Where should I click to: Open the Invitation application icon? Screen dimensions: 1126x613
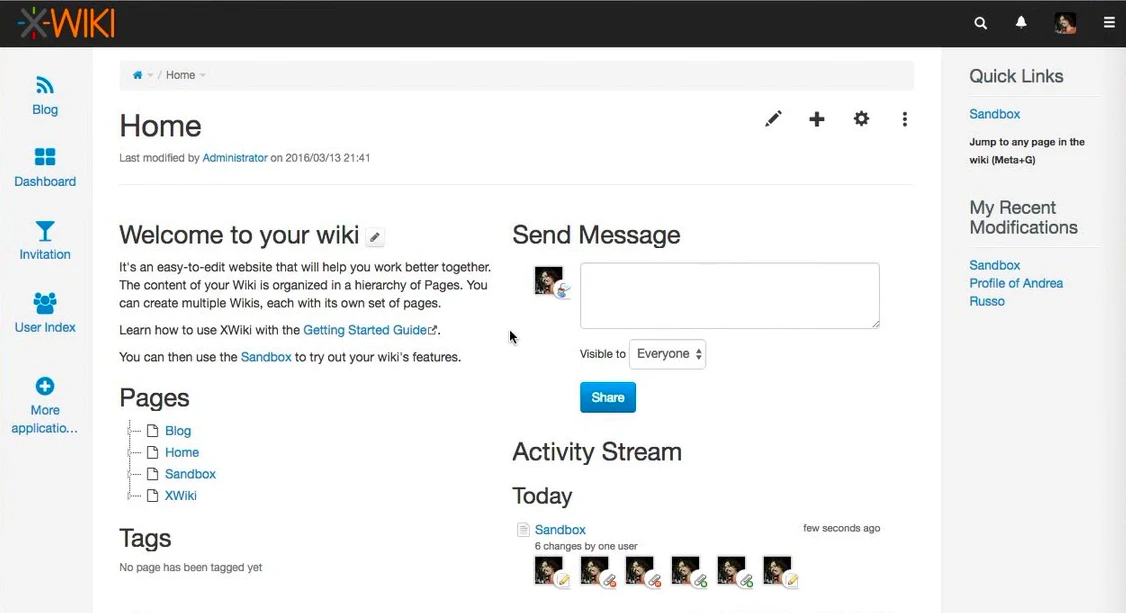[x=45, y=230]
